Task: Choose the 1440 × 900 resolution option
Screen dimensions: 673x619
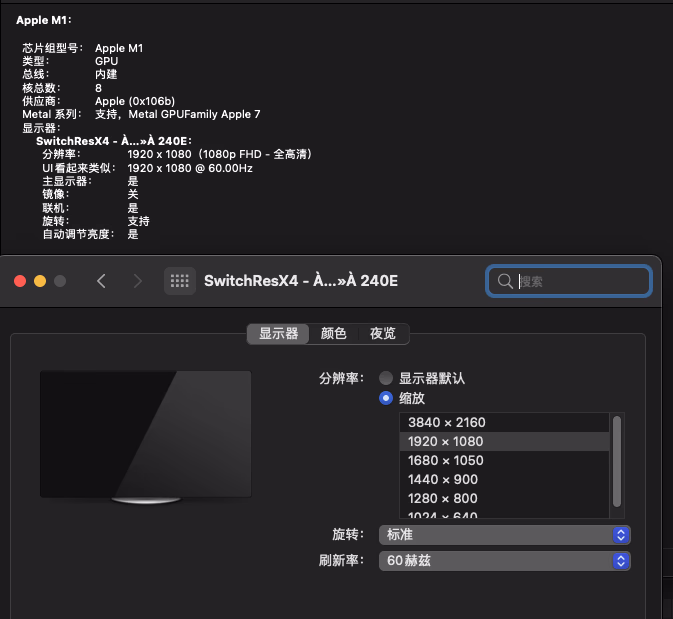Action: (443, 480)
